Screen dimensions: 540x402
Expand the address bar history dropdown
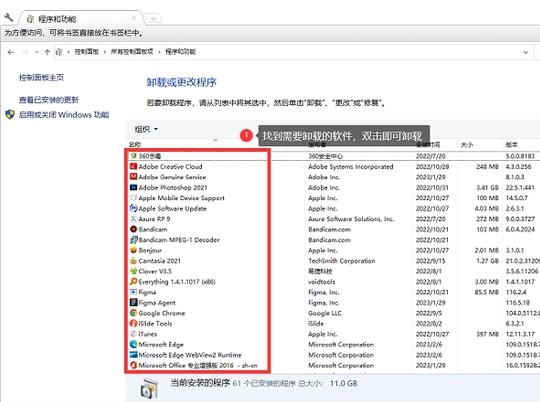(x=526, y=52)
